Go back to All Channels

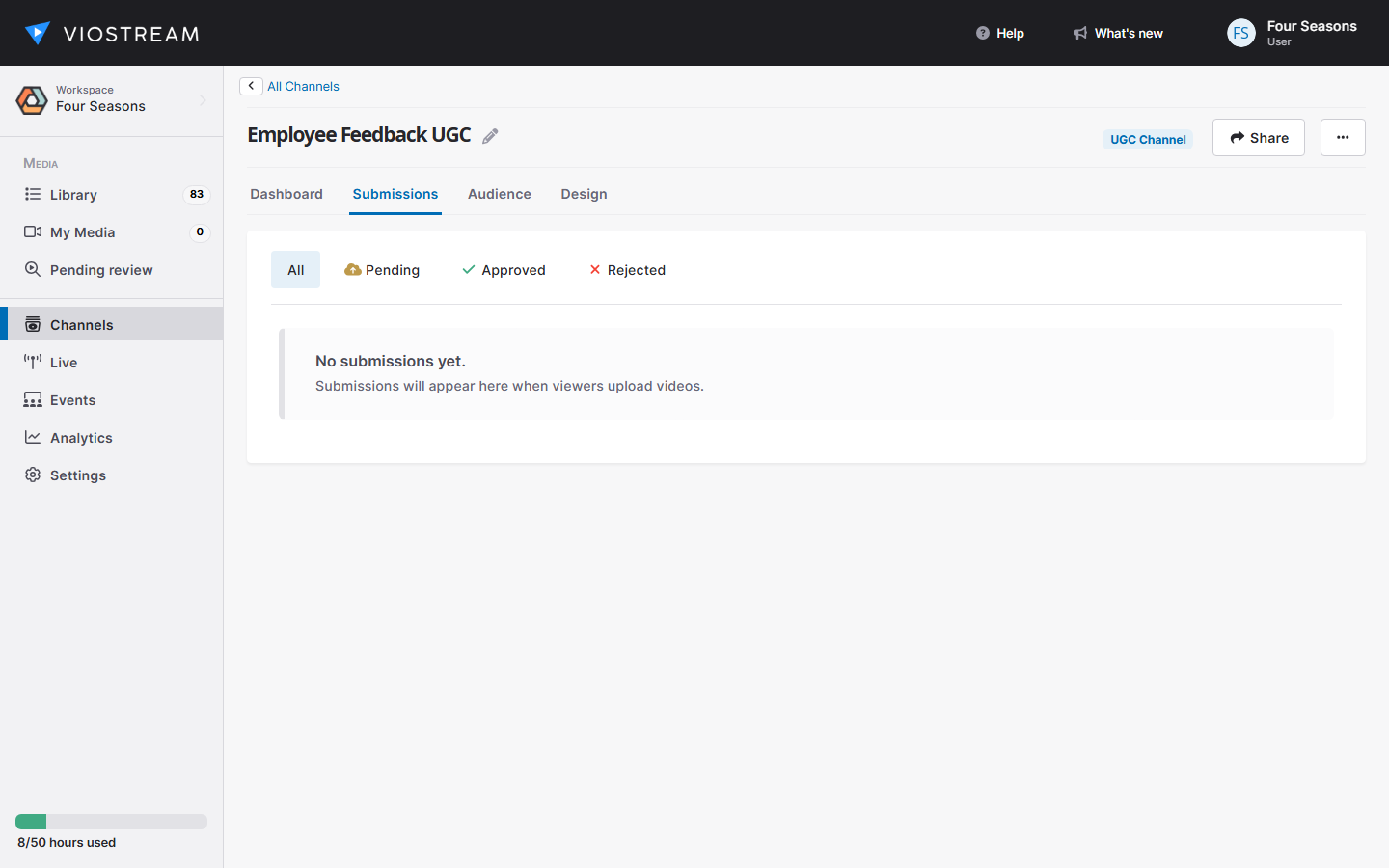coord(303,86)
